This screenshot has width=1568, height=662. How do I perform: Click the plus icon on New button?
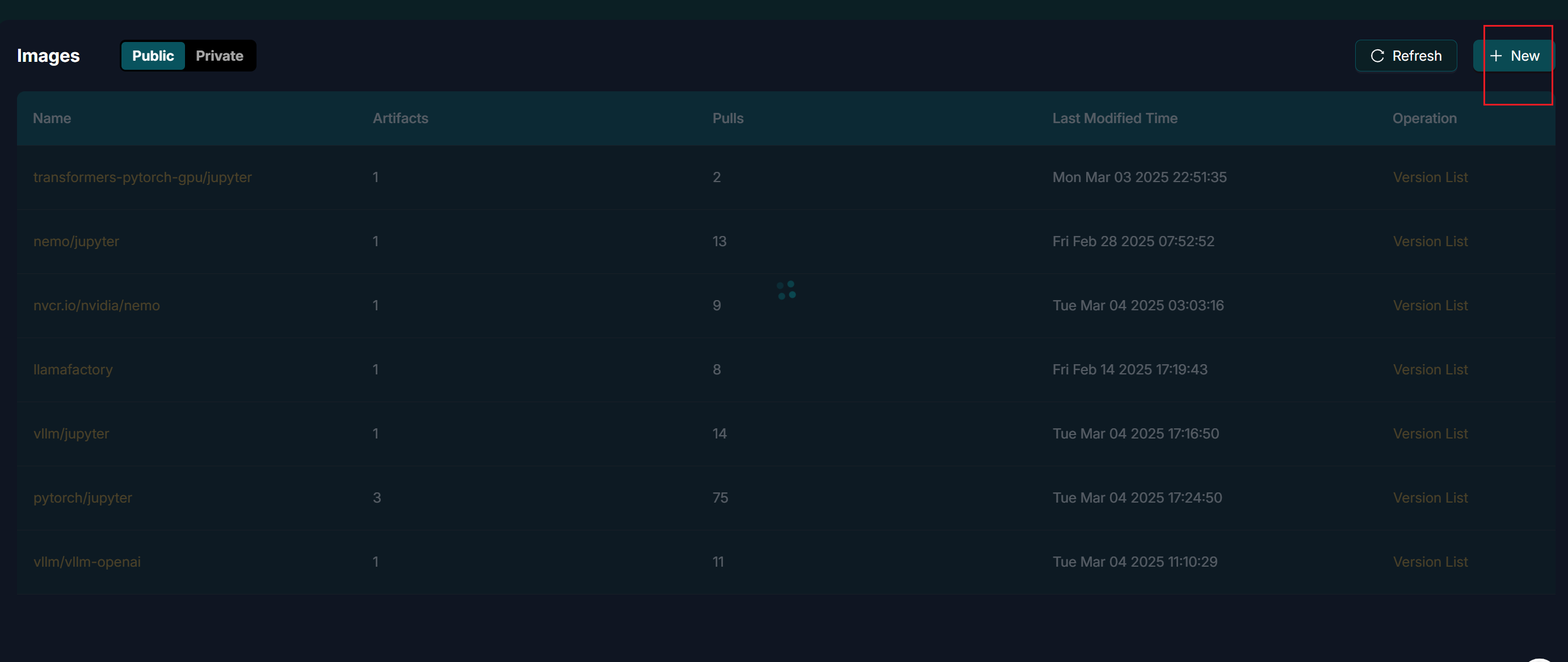(1495, 56)
